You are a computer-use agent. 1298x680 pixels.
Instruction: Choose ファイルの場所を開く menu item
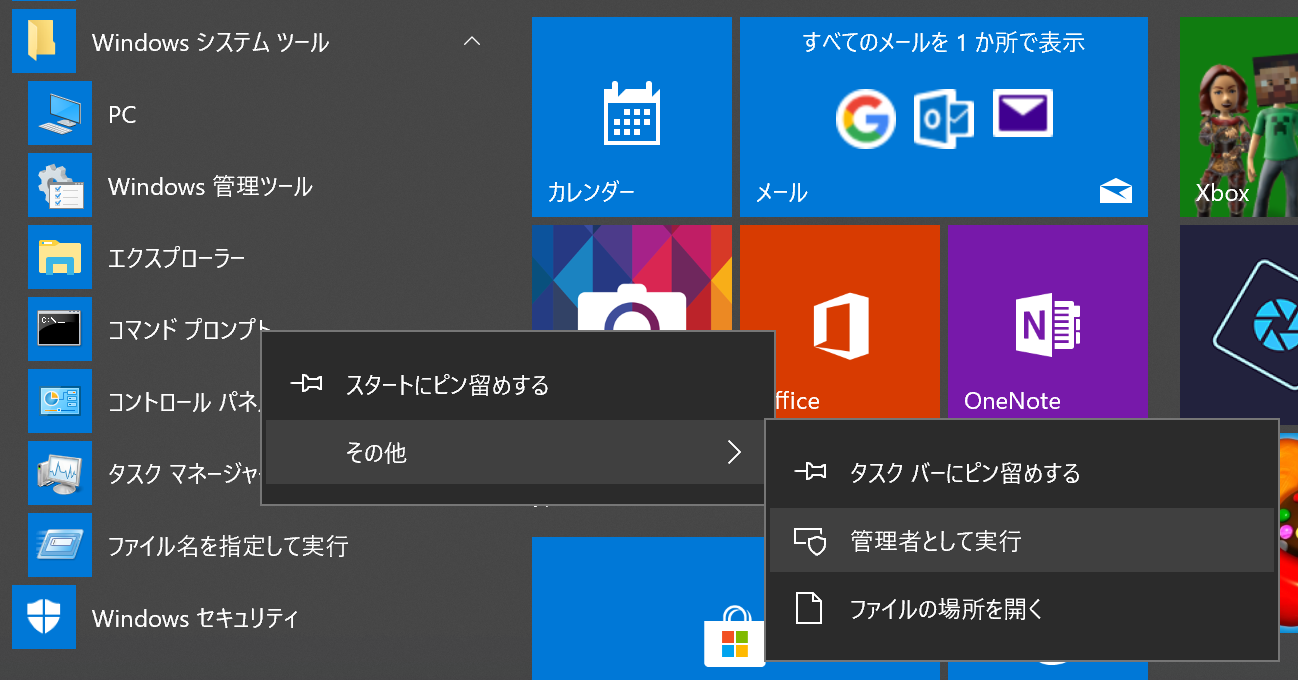click(x=1022, y=608)
